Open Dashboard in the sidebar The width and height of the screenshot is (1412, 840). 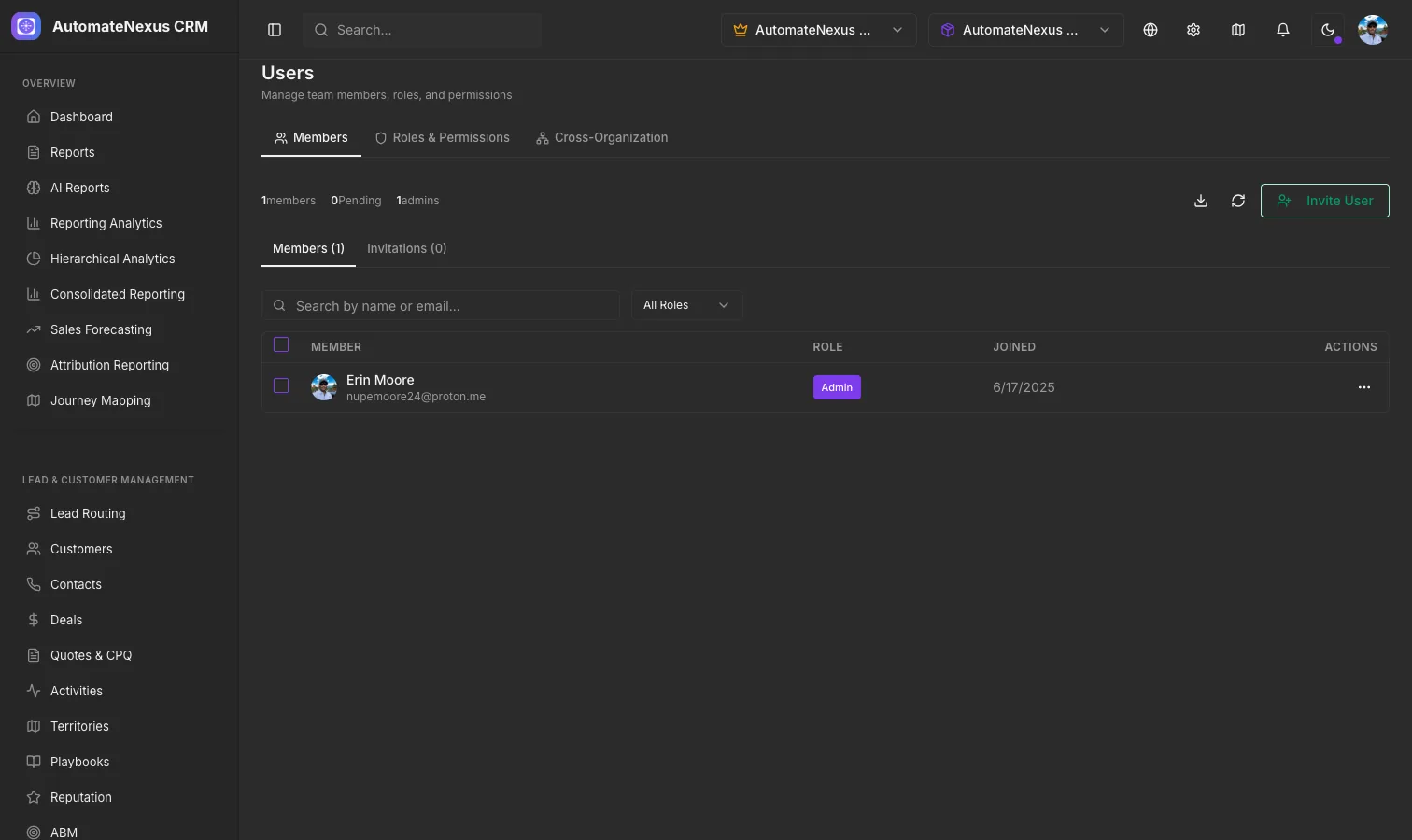pos(120,117)
